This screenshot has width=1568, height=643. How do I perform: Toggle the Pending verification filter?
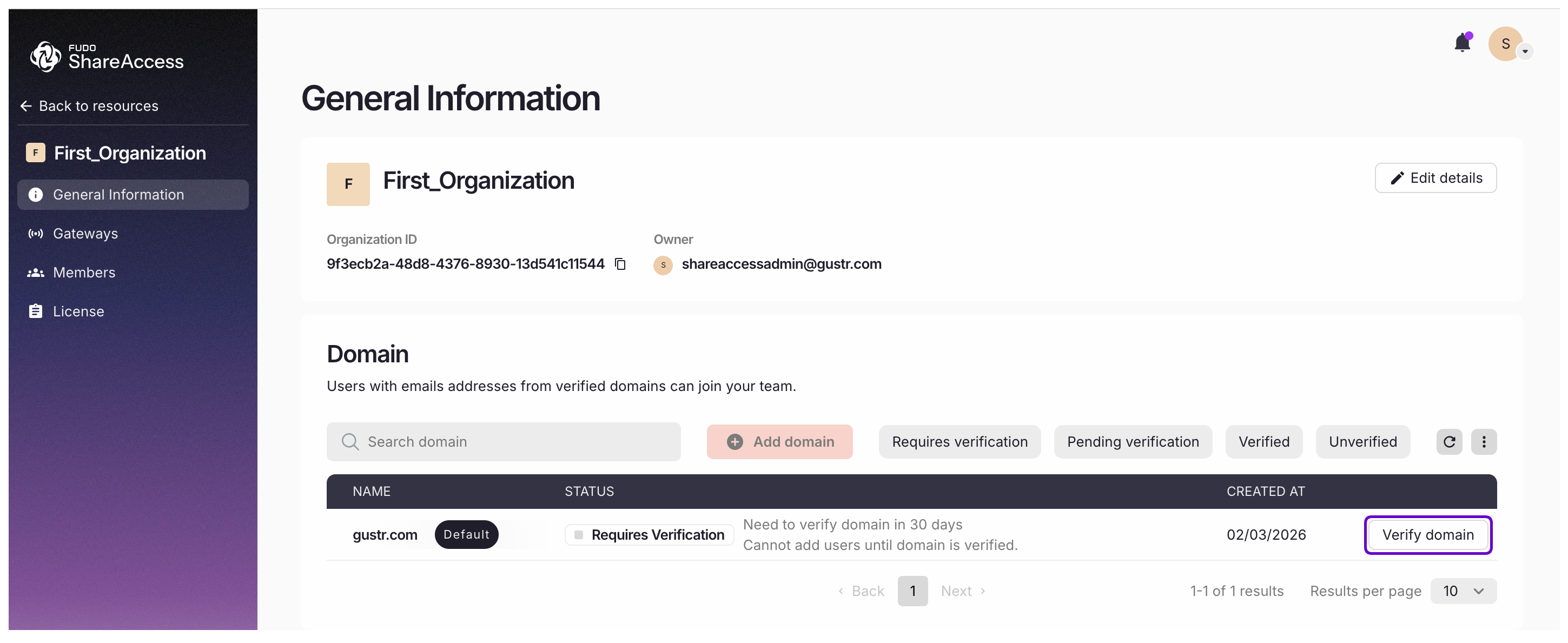[x=1132, y=442]
